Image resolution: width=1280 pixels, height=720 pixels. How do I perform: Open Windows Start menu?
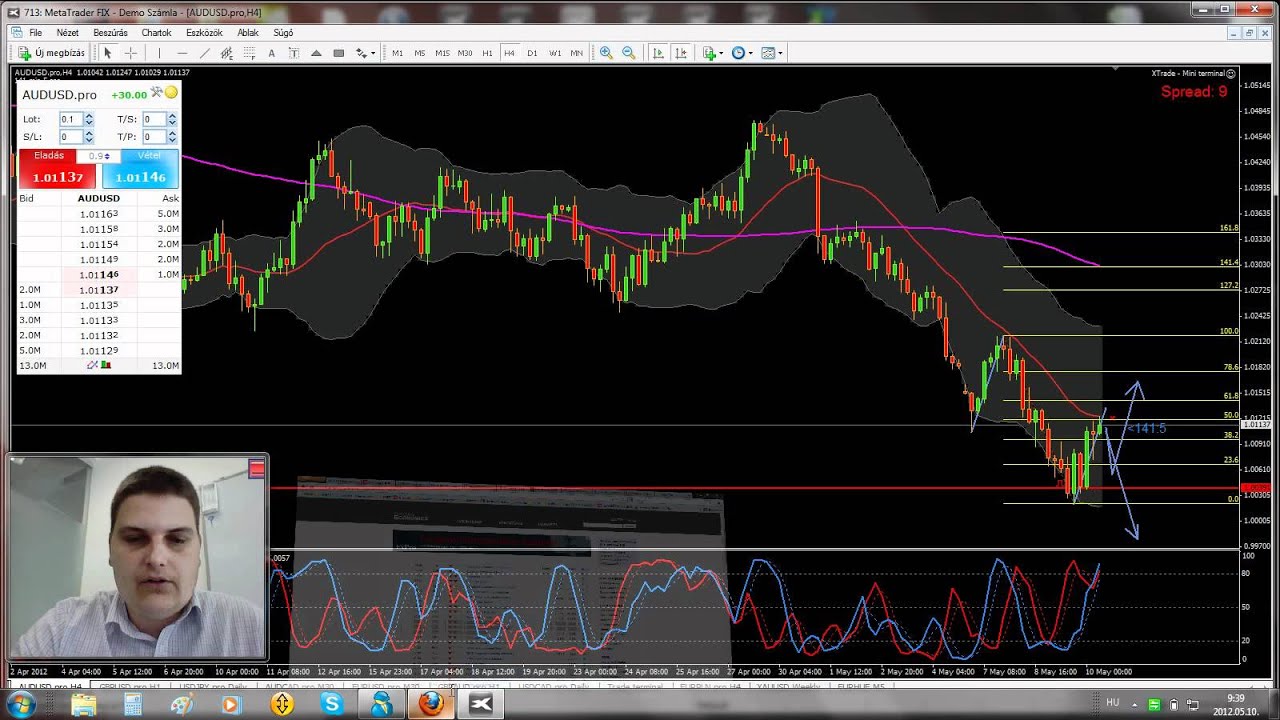pyautogui.click(x=20, y=704)
